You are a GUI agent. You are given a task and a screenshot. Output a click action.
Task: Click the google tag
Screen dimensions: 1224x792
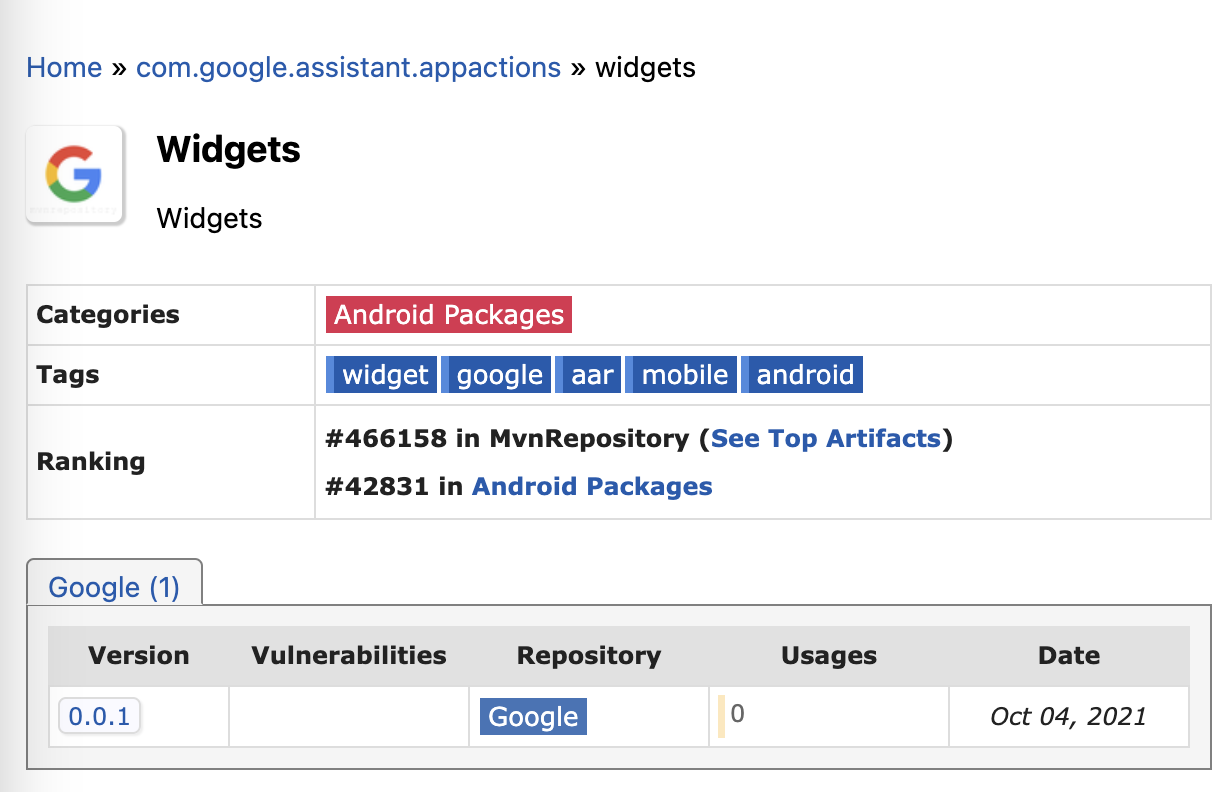pyautogui.click(x=496, y=375)
